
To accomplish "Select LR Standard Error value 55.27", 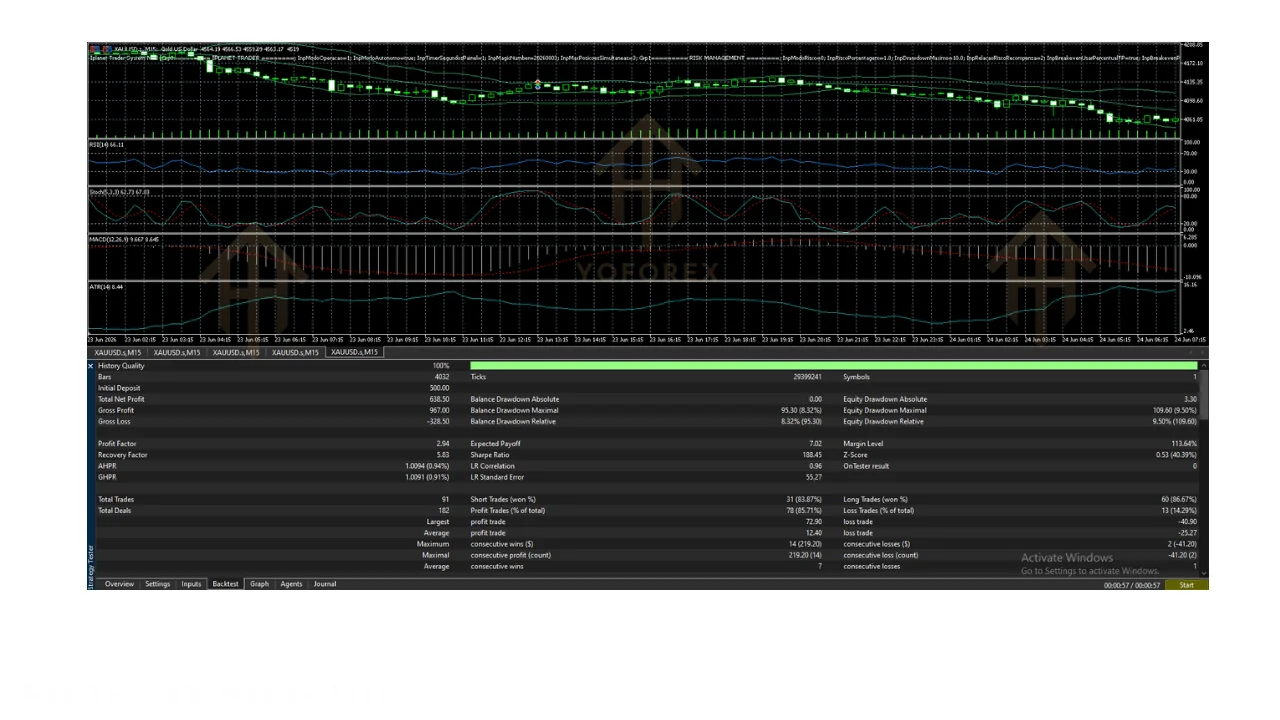I will click(x=813, y=477).
